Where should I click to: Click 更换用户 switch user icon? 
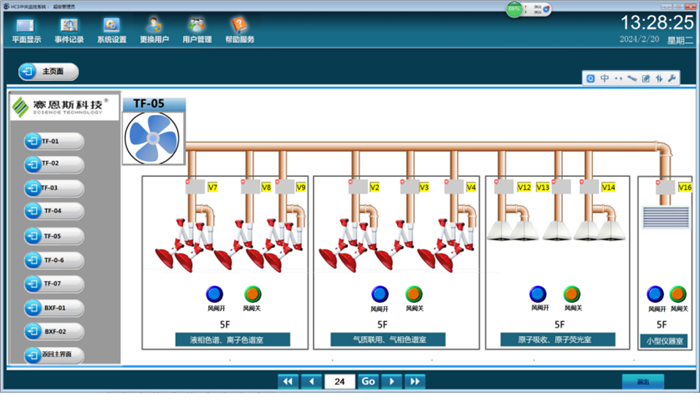[153, 29]
